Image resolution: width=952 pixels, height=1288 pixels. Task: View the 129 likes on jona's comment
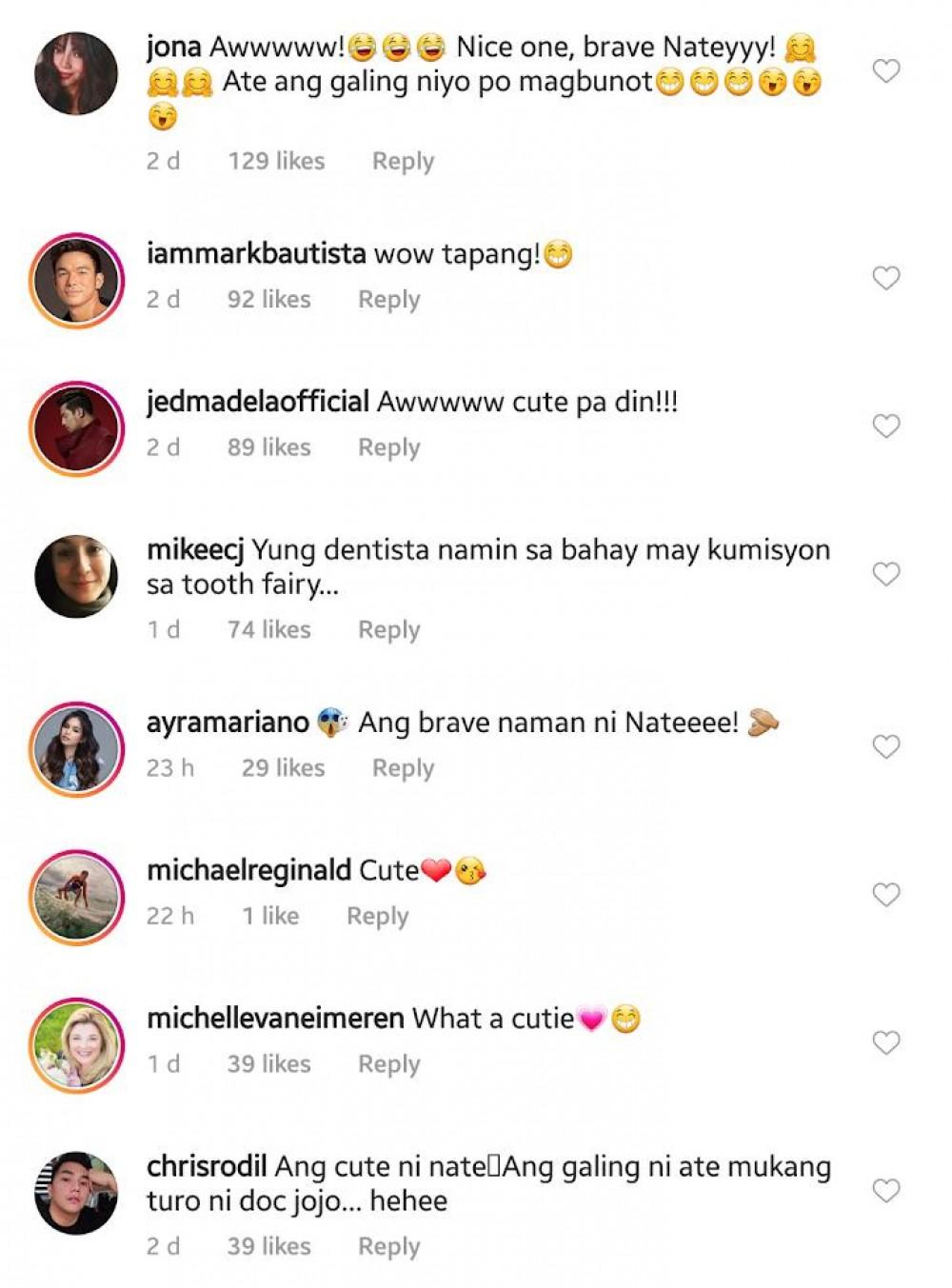point(276,161)
